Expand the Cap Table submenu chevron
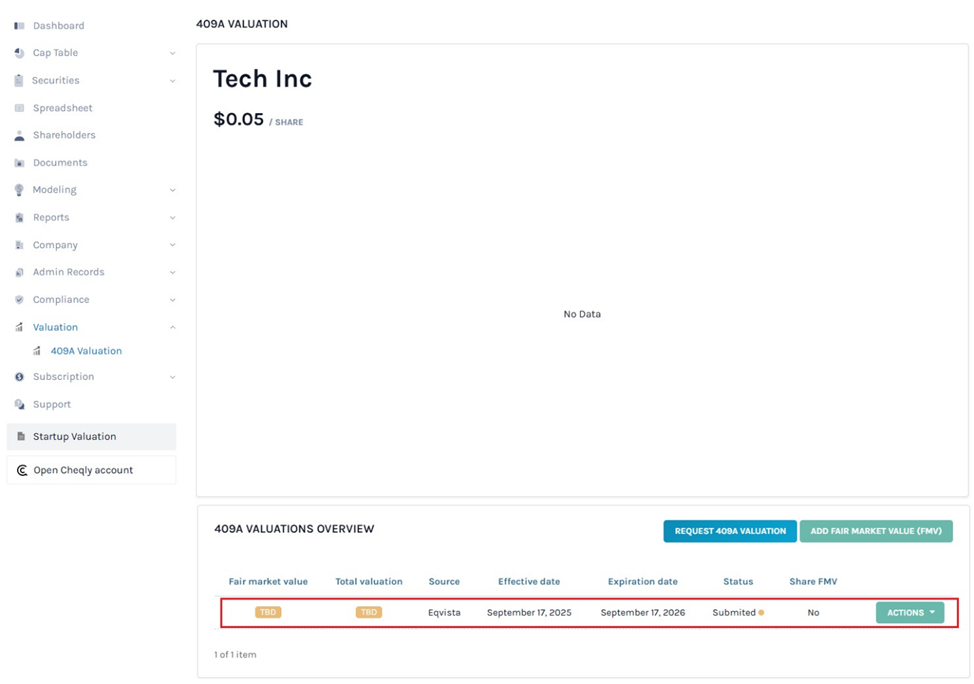Image resolution: width=974 pixels, height=684 pixels. coord(172,54)
